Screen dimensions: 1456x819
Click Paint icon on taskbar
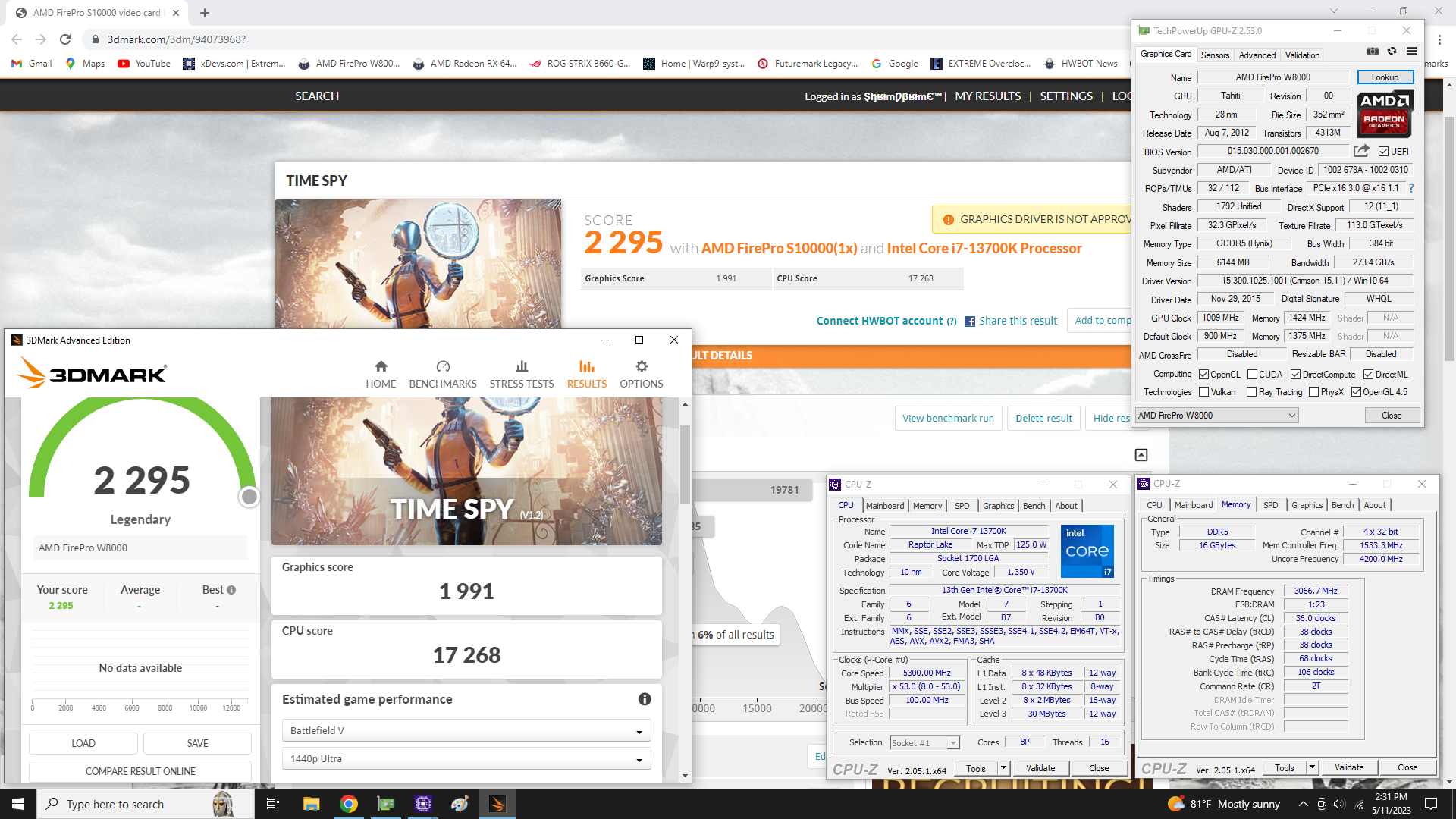(460, 804)
